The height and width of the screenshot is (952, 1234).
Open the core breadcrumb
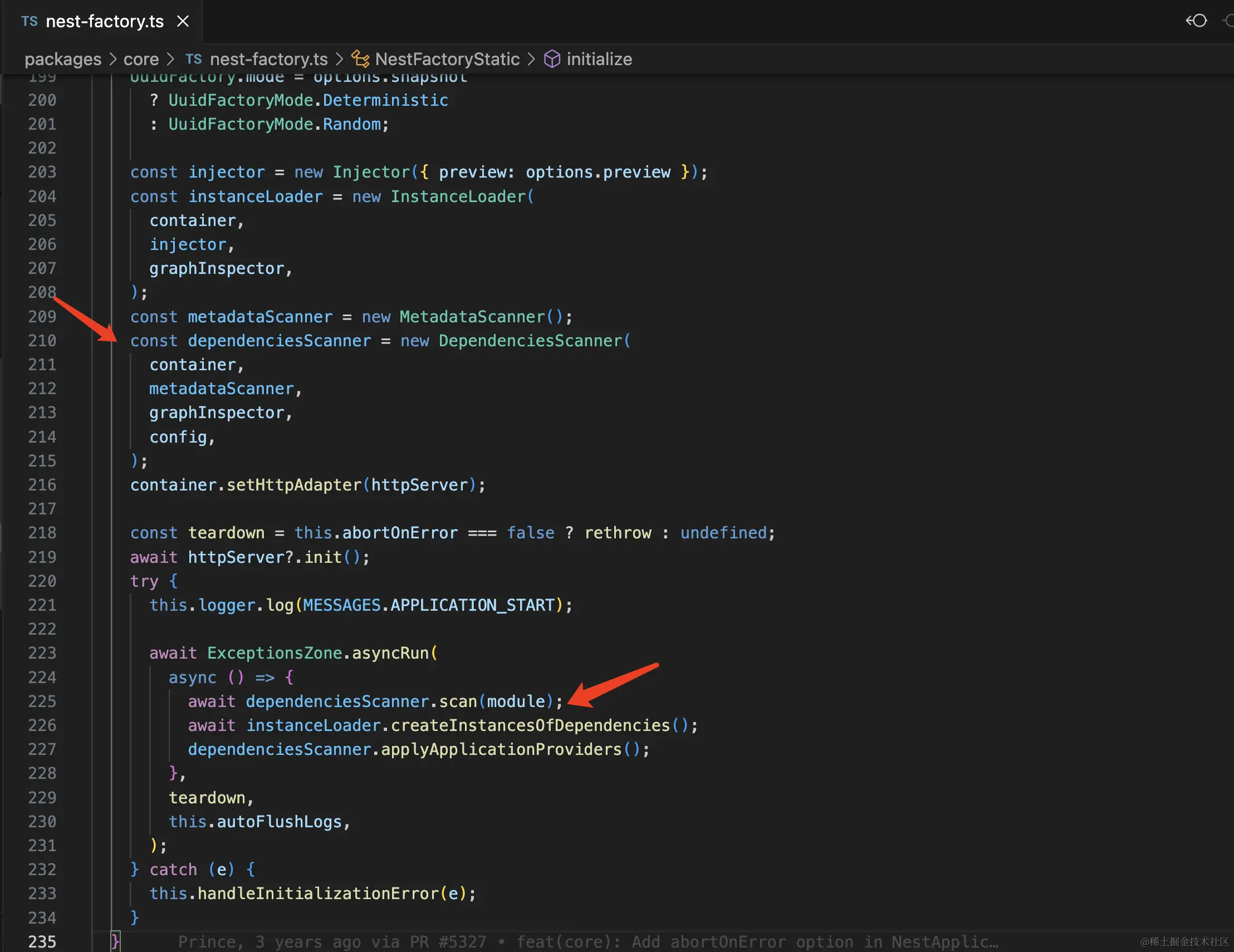(x=141, y=60)
